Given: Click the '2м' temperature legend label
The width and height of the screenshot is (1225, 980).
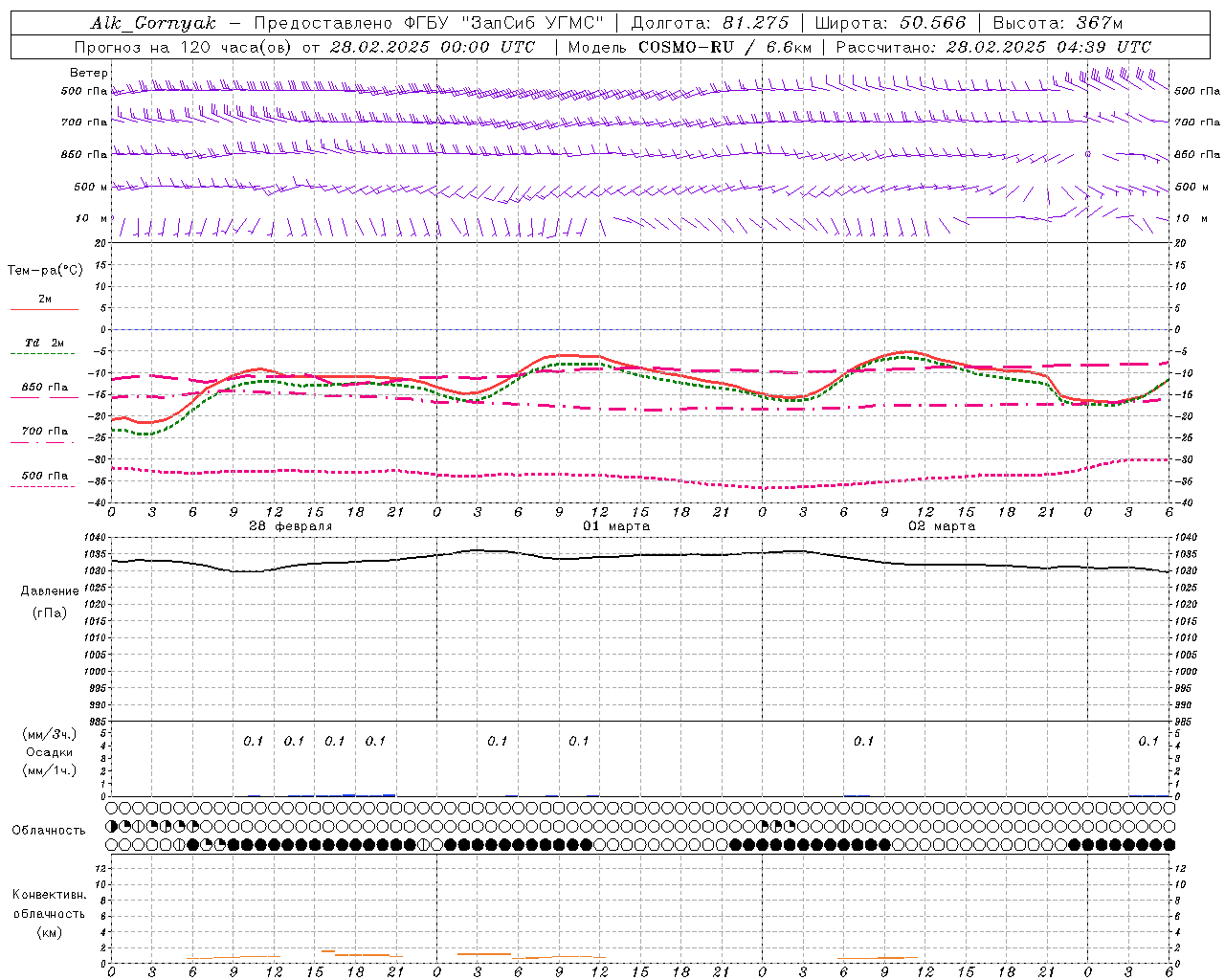Looking at the screenshot, I should (45, 300).
